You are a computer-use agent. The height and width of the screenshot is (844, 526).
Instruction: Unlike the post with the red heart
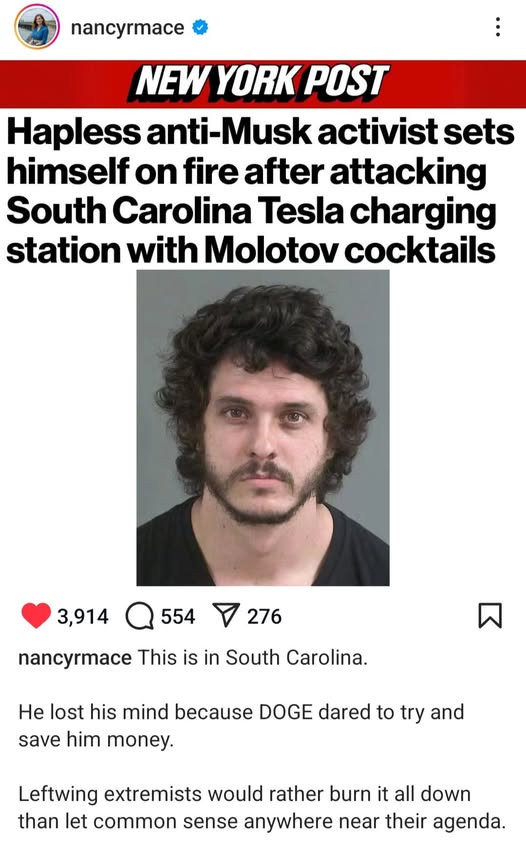(36, 616)
